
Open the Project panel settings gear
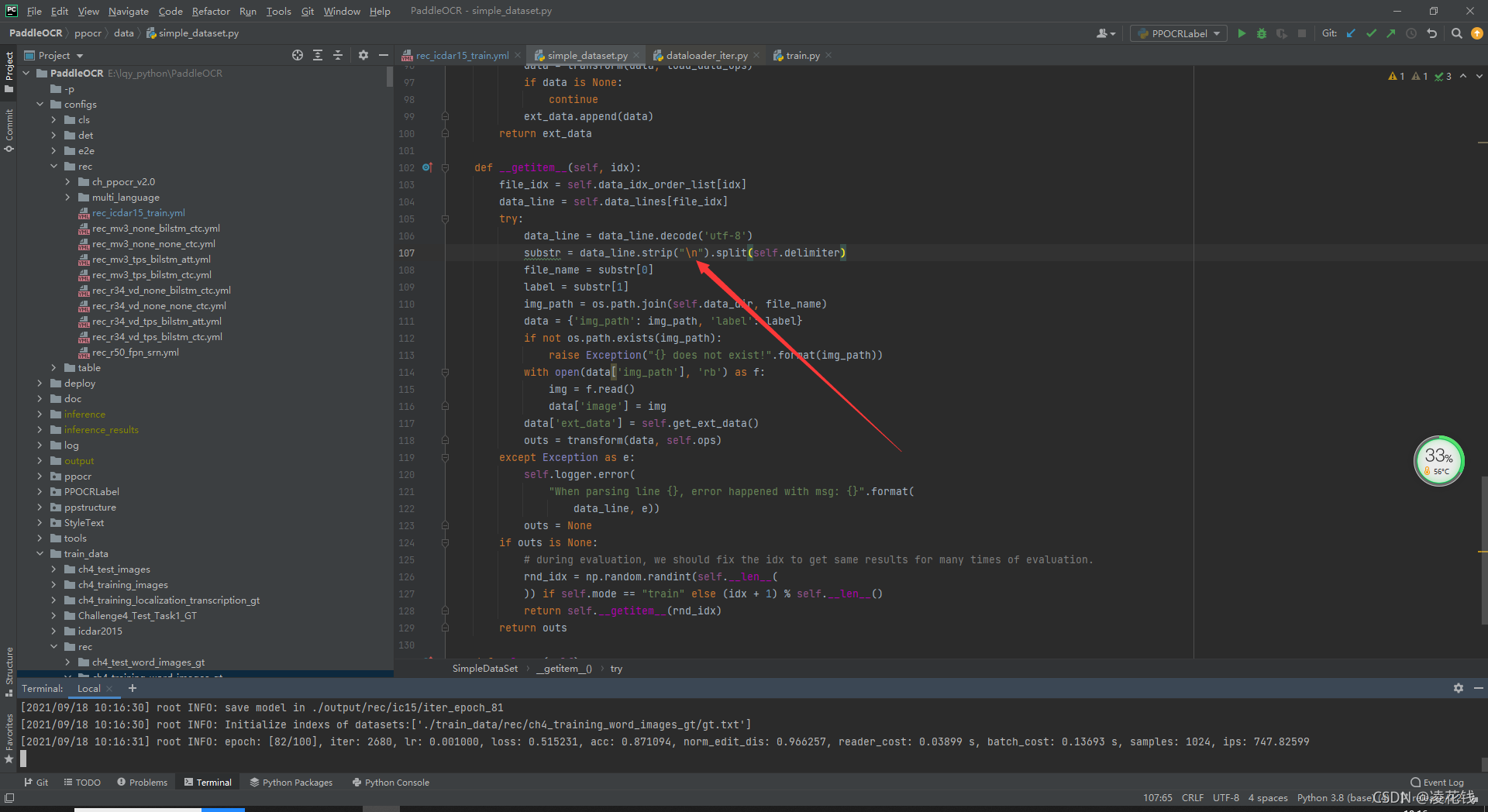[363, 55]
